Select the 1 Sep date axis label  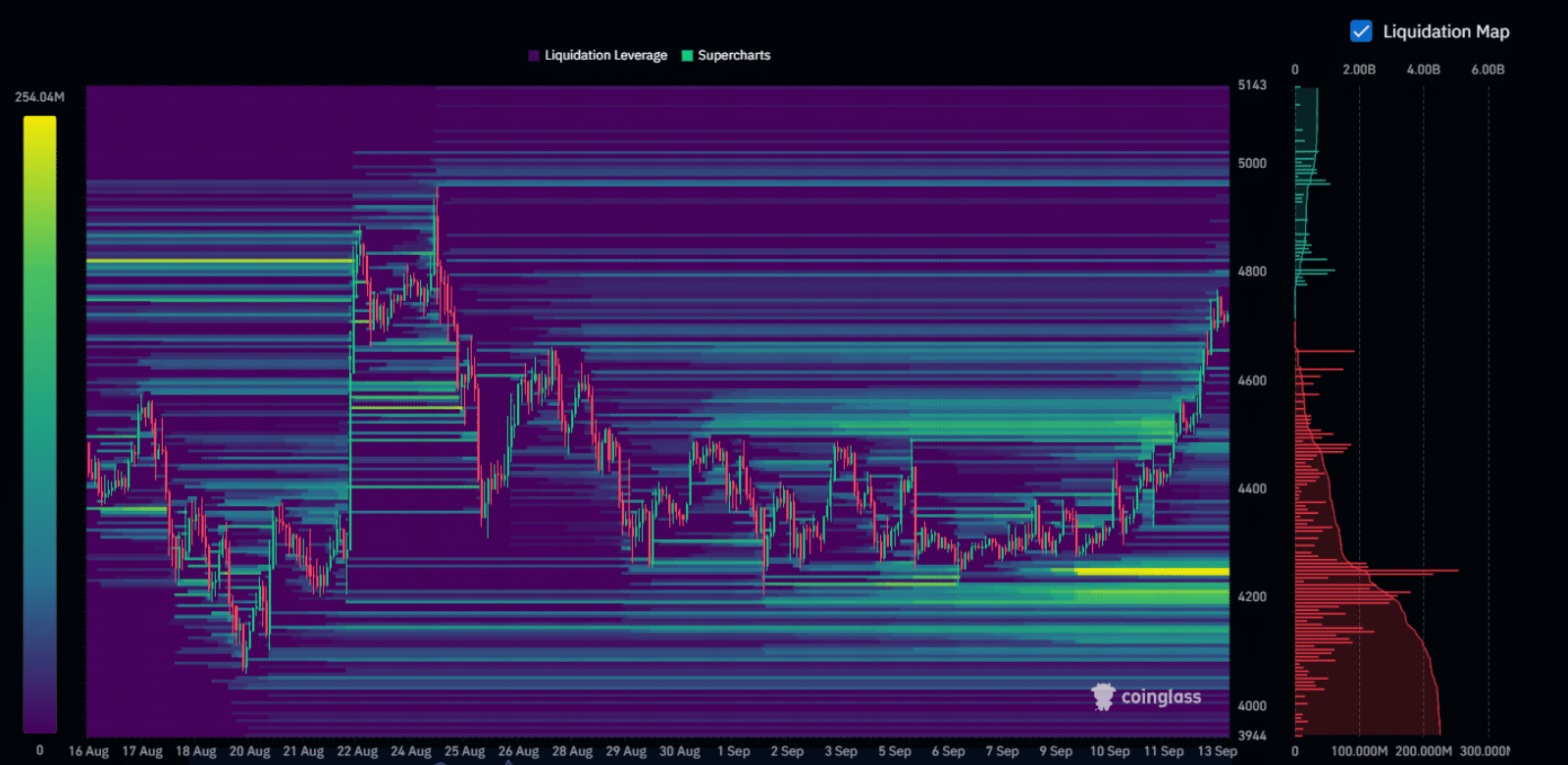(x=733, y=751)
